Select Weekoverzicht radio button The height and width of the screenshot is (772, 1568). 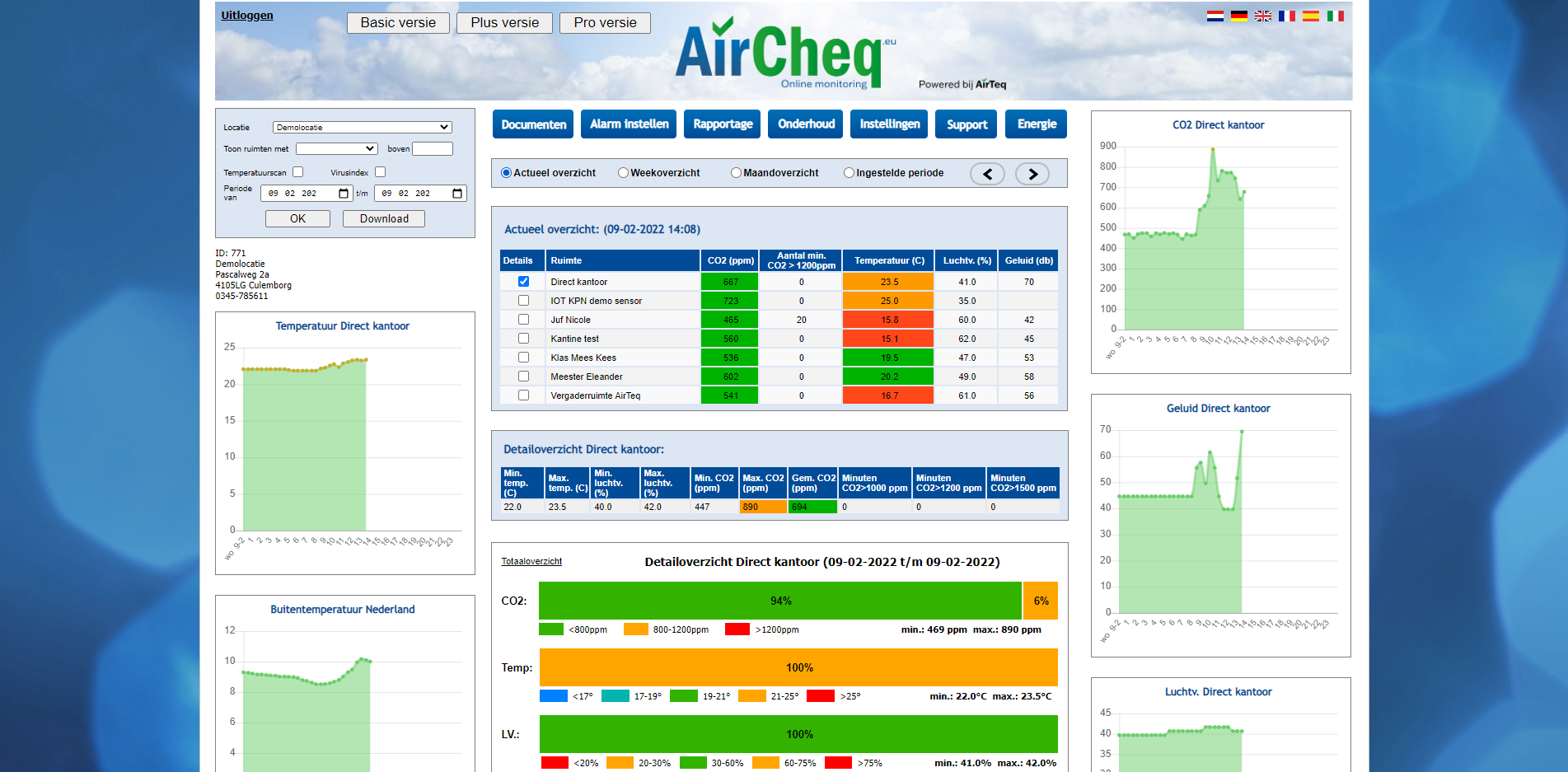[x=623, y=173]
